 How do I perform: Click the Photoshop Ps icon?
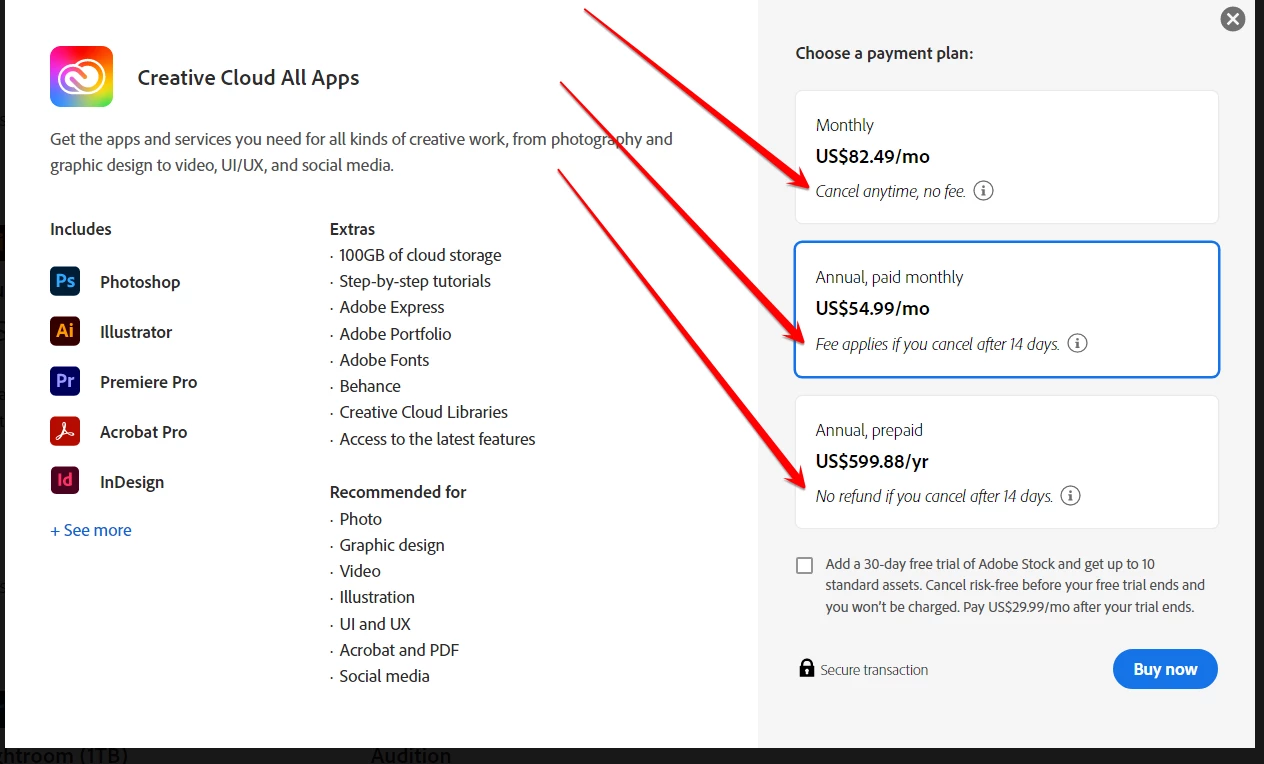(65, 281)
